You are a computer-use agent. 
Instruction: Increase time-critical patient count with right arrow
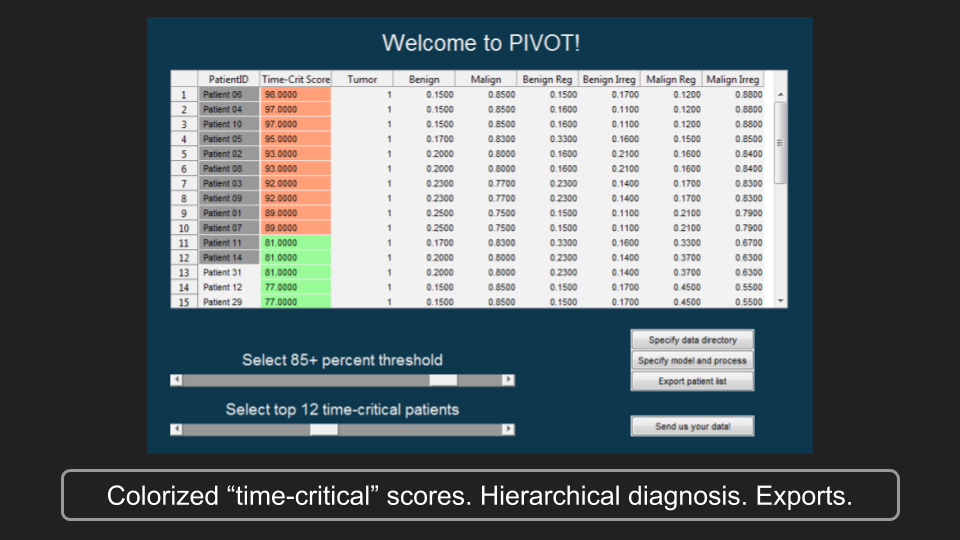click(508, 430)
